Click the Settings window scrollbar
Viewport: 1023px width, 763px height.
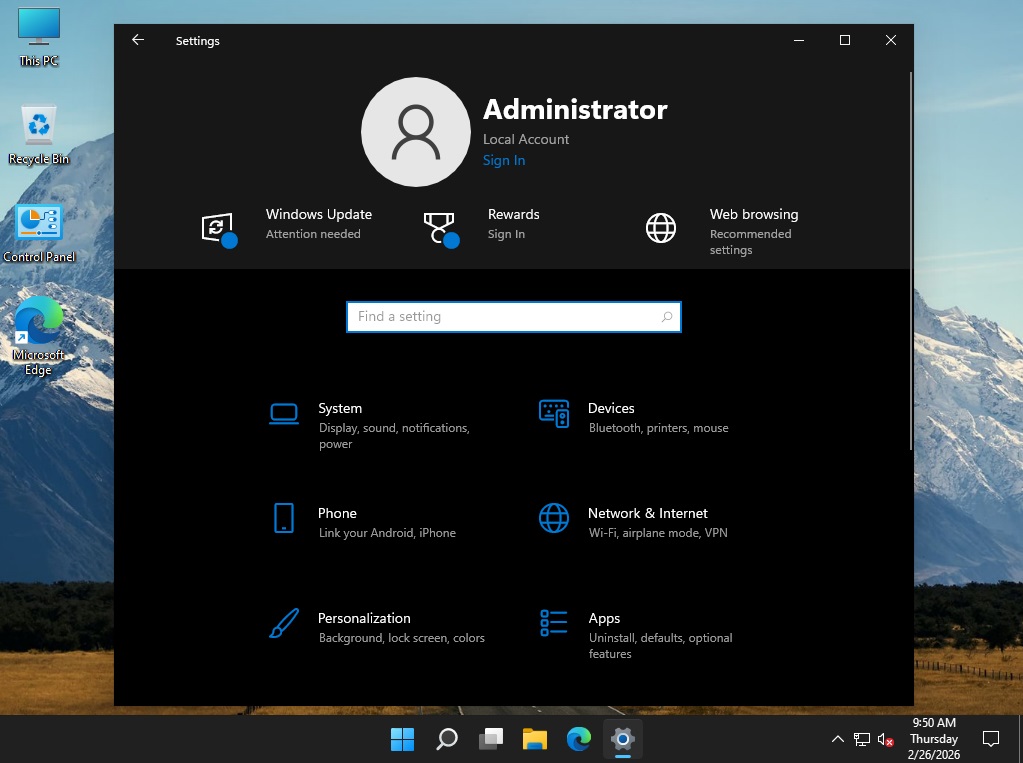[909, 260]
